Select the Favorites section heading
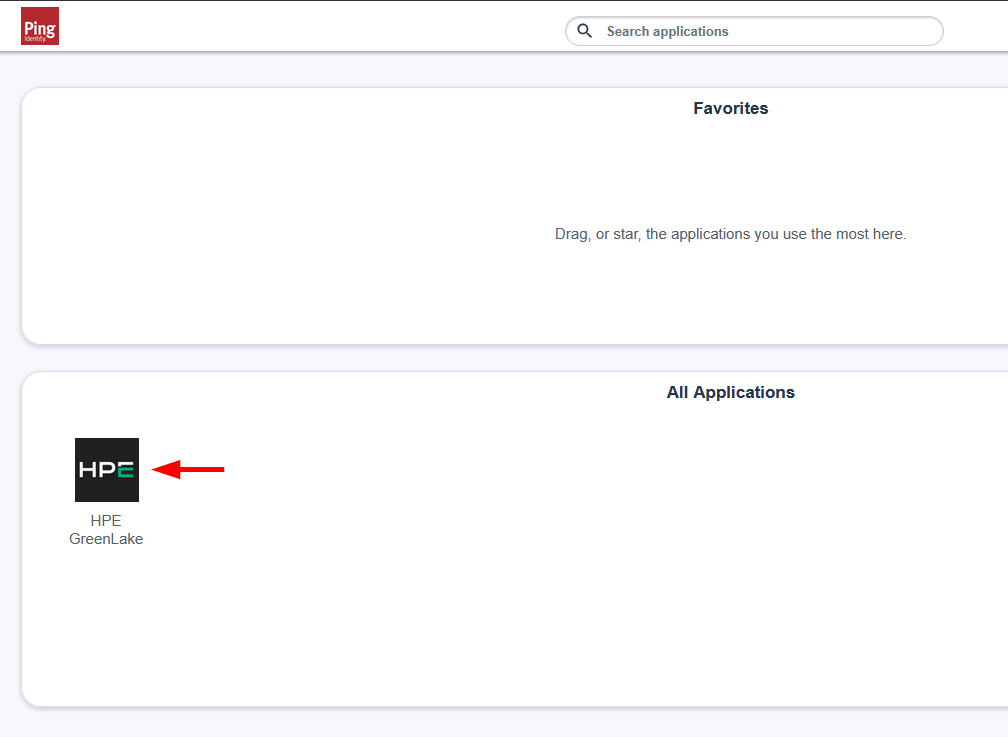Image resolution: width=1008 pixels, height=737 pixels. (730, 108)
